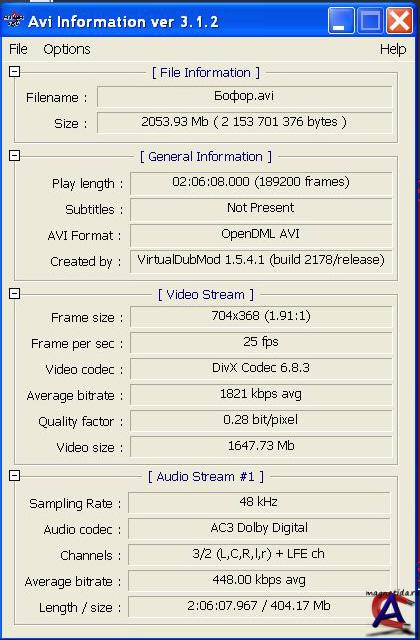Click the [ General Information ] header text

point(206,157)
